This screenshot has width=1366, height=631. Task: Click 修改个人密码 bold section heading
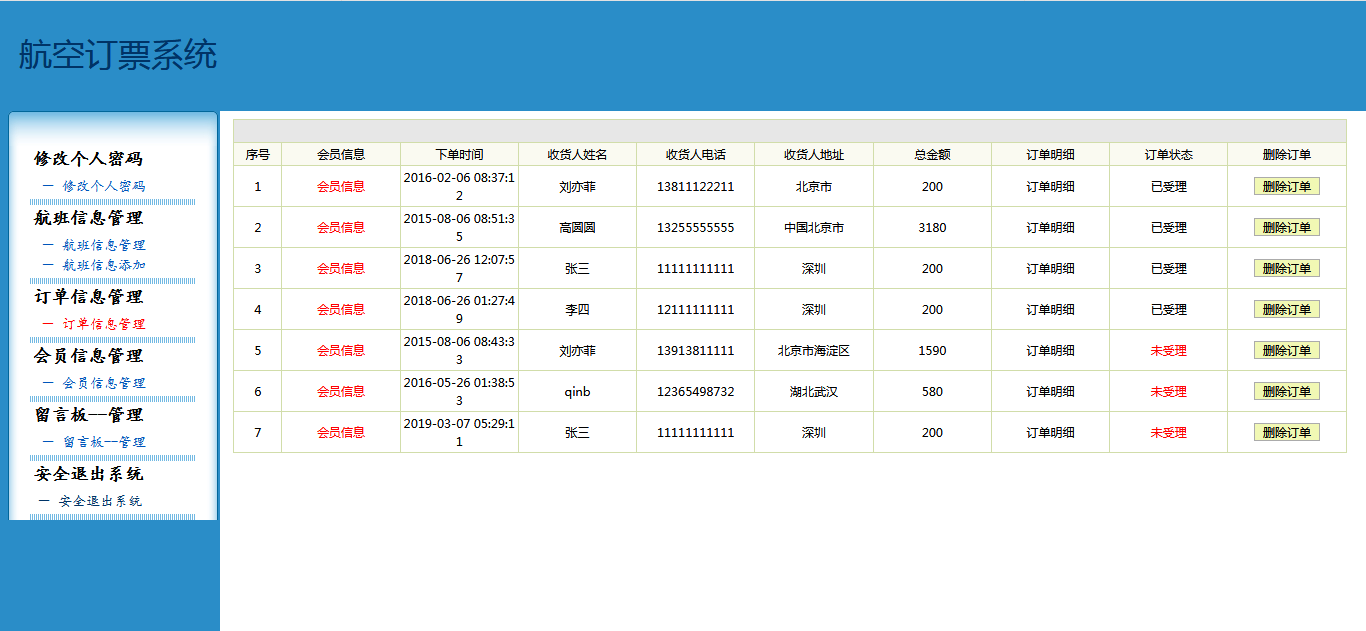[x=88, y=159]
